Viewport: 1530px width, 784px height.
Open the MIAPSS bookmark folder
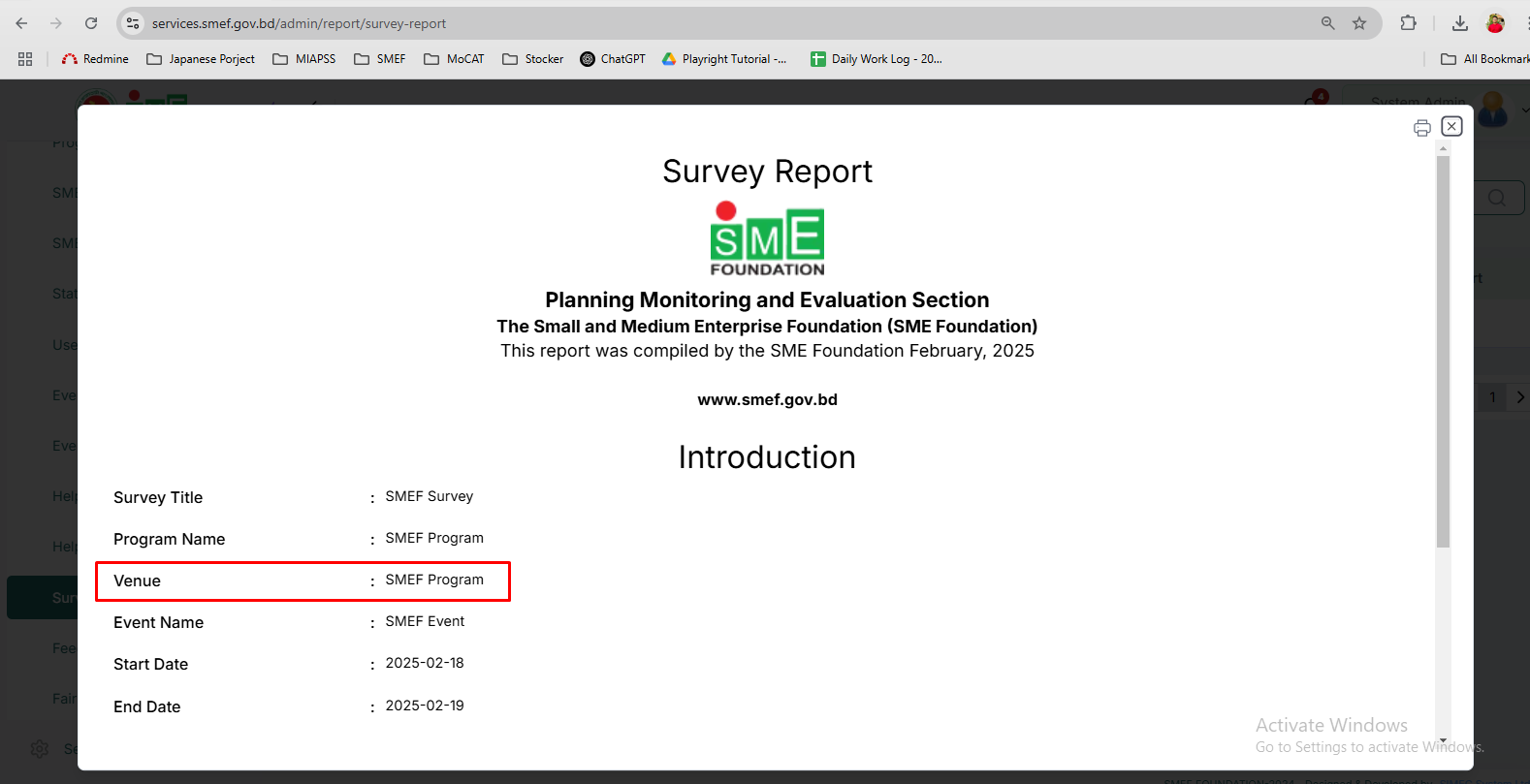coord(304,59)
